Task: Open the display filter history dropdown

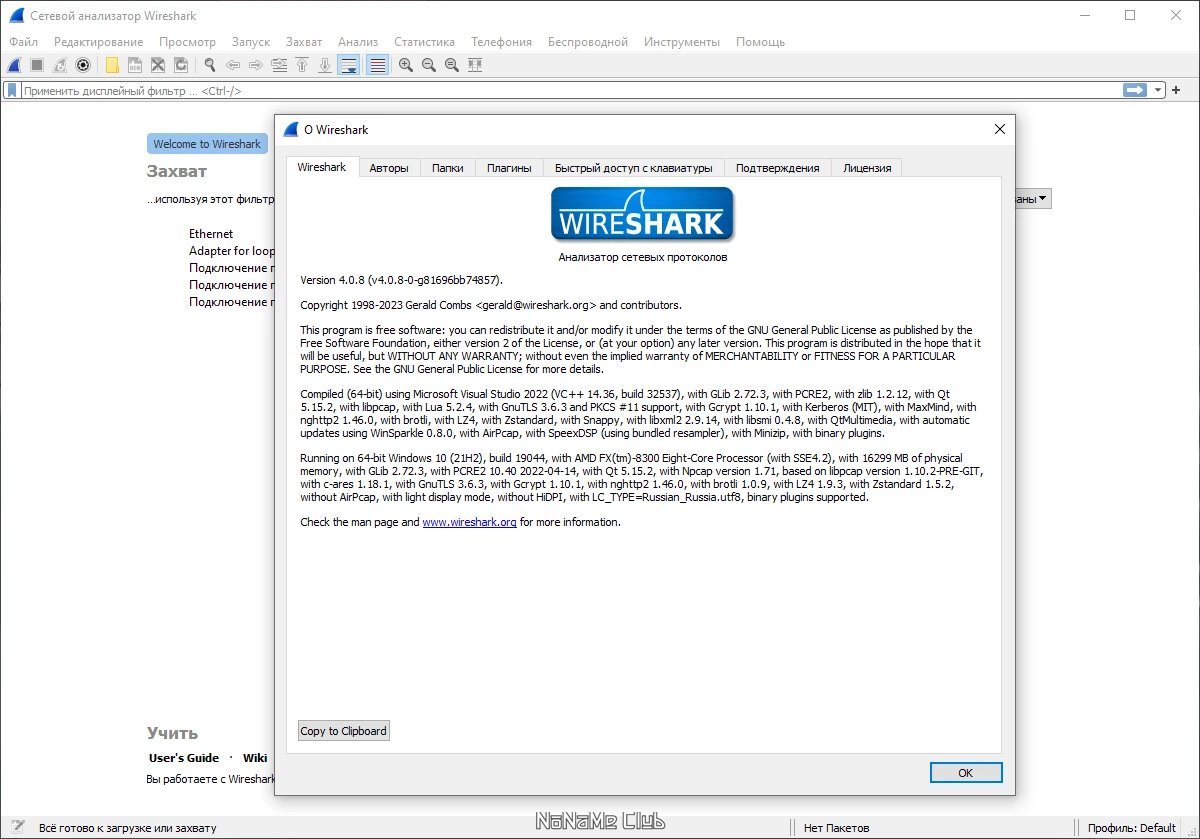Action: 1159,90
